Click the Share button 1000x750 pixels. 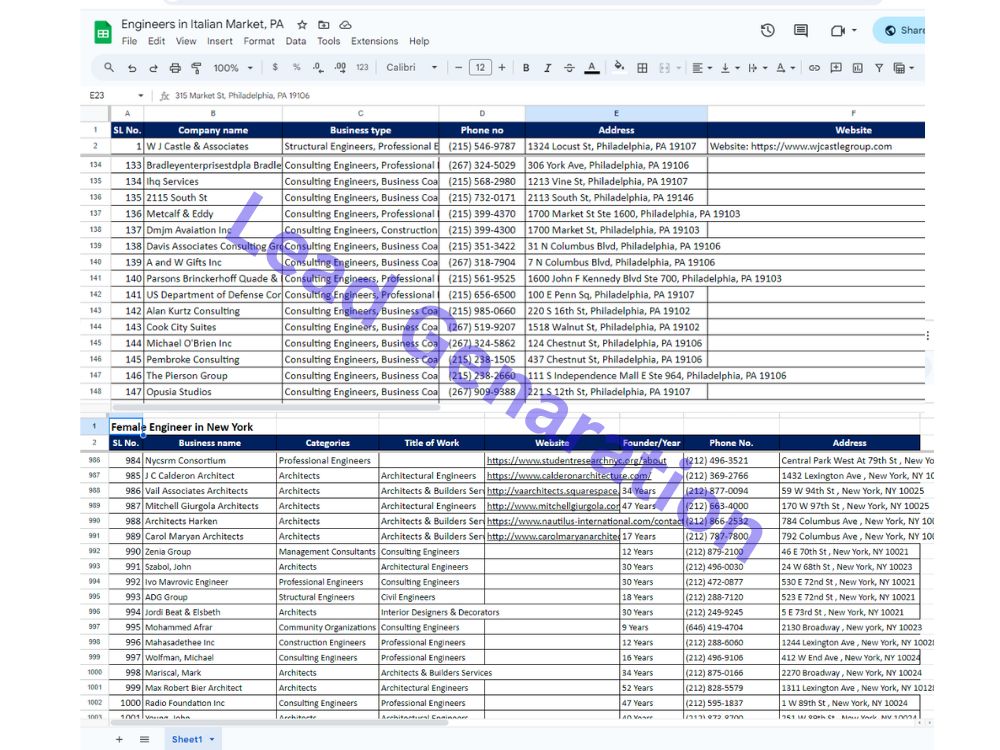[900, 30]
